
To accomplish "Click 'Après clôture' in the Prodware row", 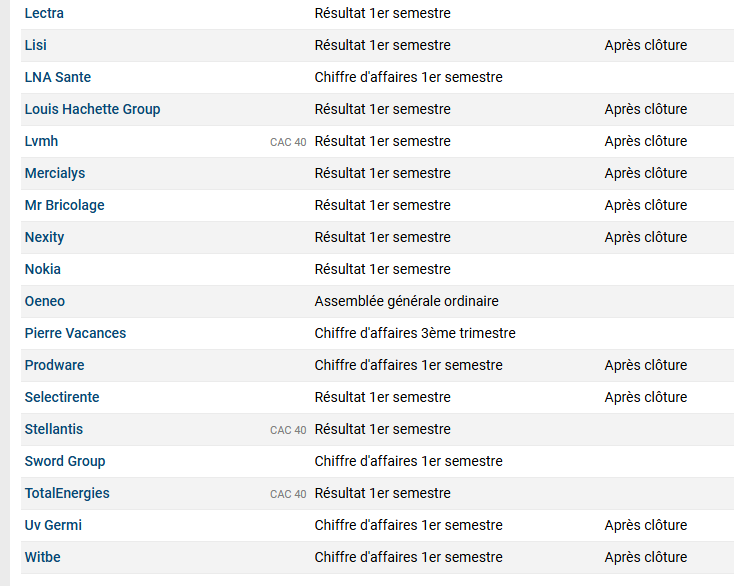I will click(x=646, y=365).
